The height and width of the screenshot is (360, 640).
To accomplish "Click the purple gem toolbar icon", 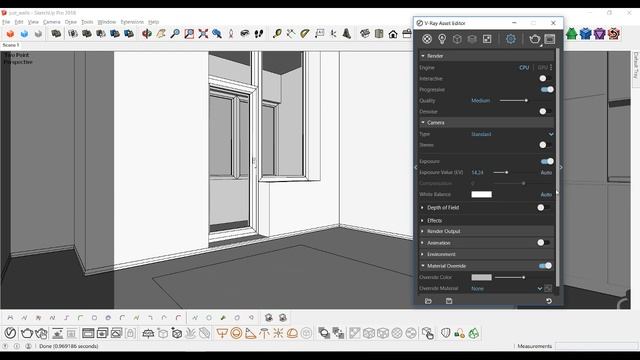I will point(599,33).
